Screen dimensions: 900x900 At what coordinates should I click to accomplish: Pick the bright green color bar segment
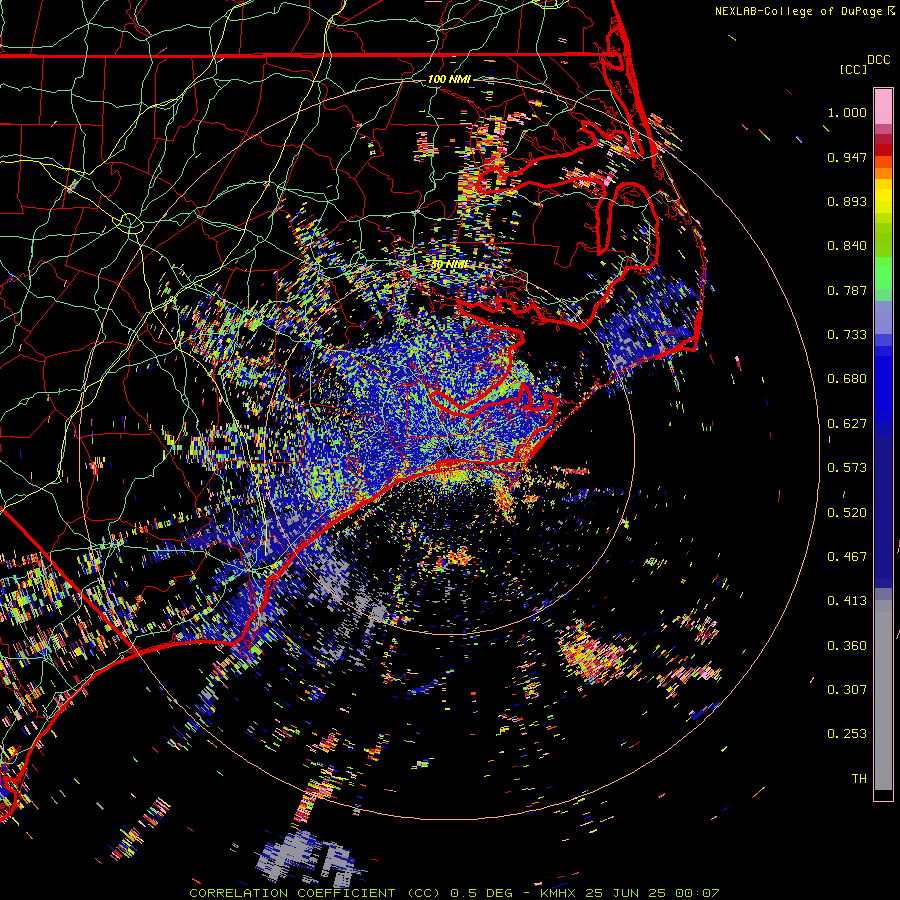pyautogui.click(x=883, y=273)
